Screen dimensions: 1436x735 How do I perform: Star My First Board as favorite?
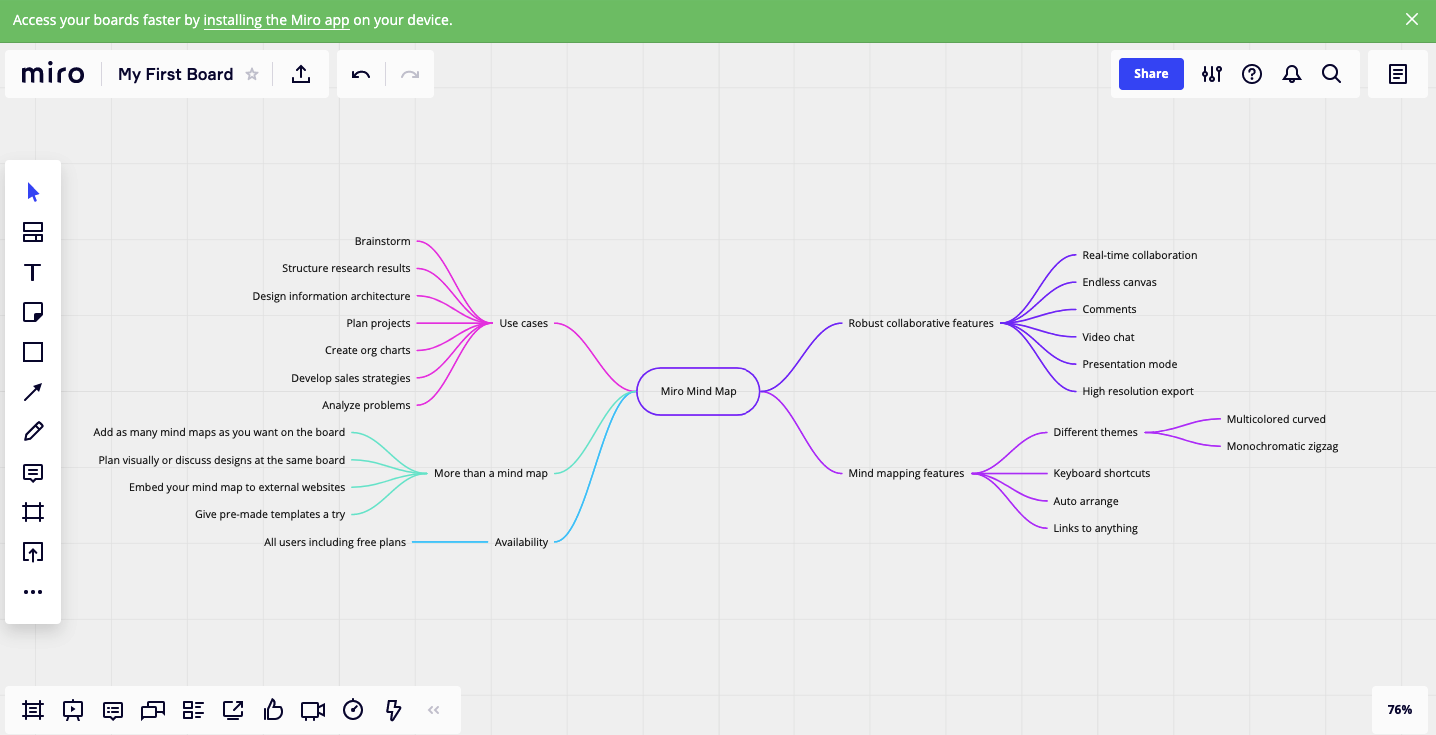point(252,74)
